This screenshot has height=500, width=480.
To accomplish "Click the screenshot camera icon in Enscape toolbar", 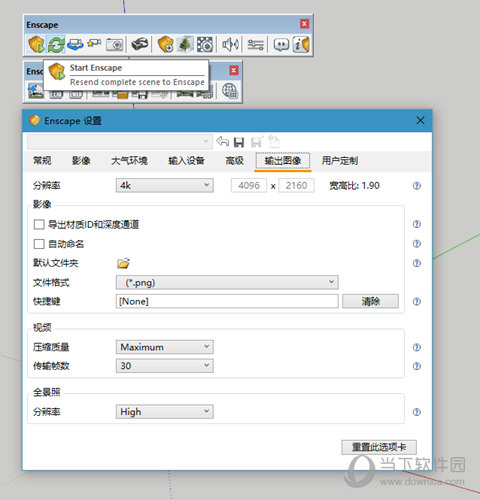I will pyautogui.click(x=114, y=44).
